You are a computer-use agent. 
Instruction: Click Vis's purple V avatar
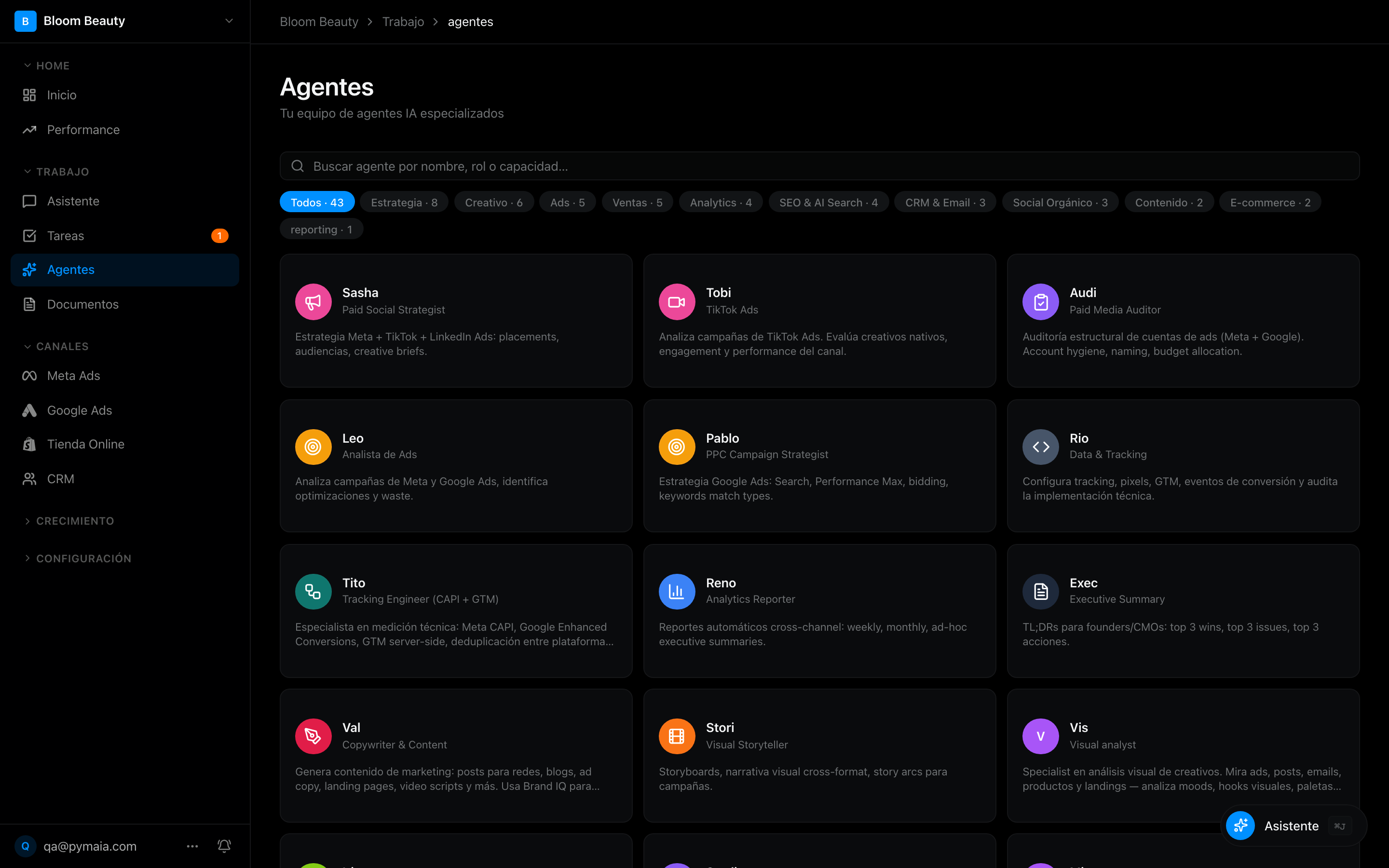click(x=1041, y=736)
